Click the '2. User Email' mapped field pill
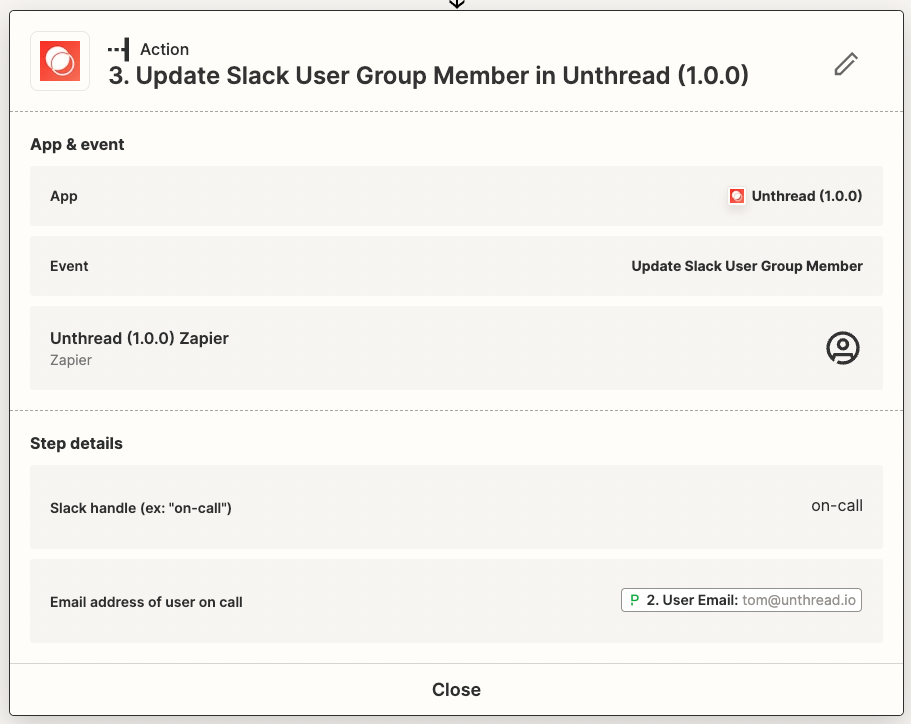The width and height of the screenshot is (911, 724). [741, 600]
